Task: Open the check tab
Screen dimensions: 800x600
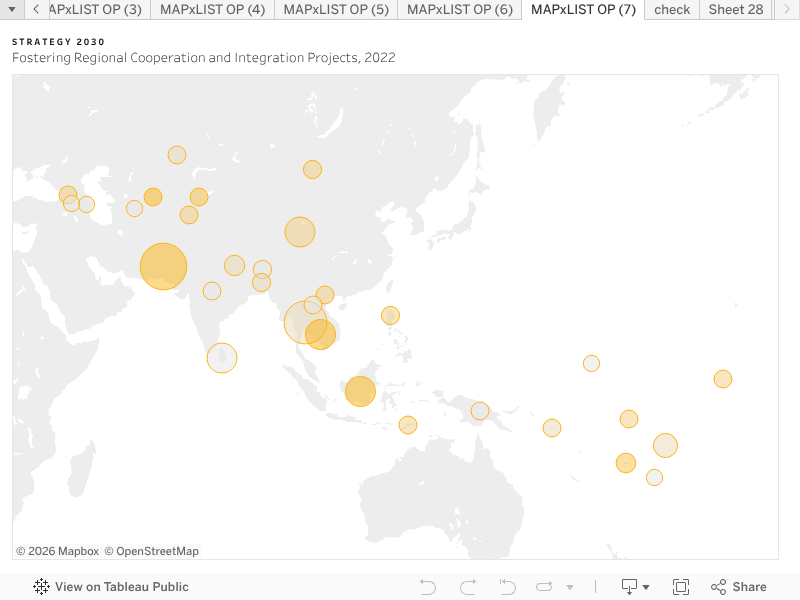Action: click(672, 10)
